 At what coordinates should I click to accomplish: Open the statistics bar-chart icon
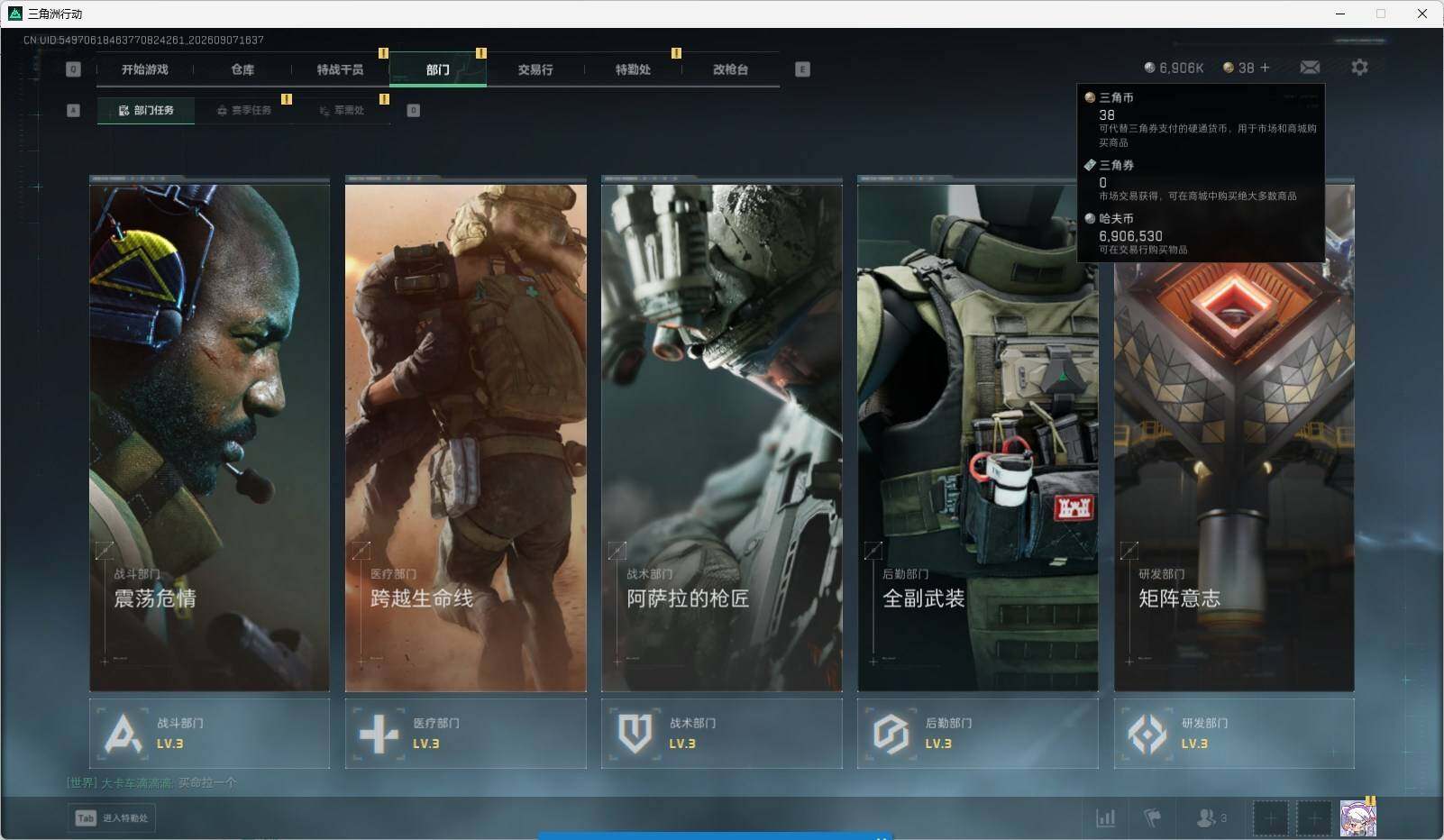(1105, 817)
